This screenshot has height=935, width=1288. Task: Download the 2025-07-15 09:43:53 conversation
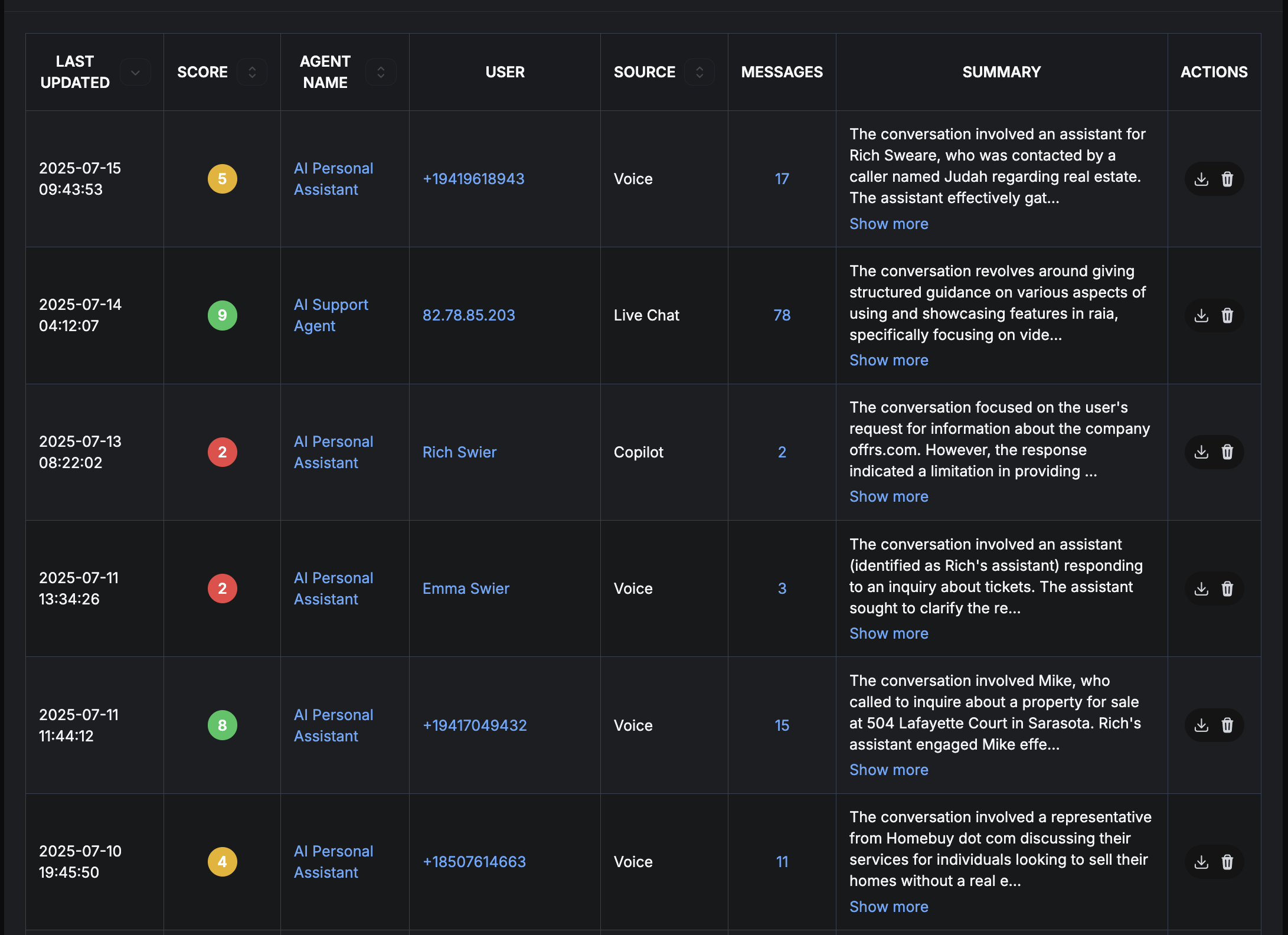(x=1201, y=179)
